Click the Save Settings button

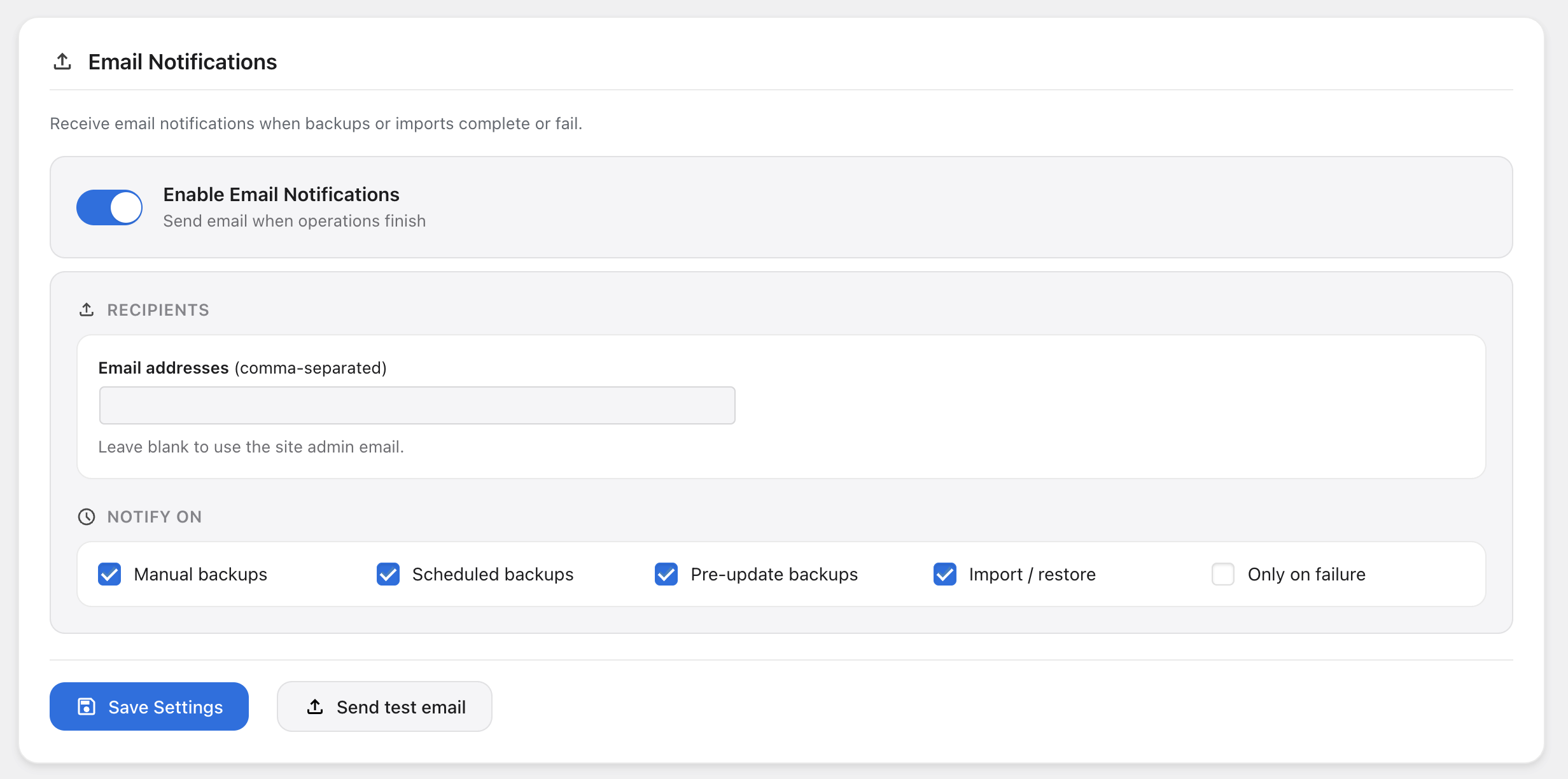[149, 706]
